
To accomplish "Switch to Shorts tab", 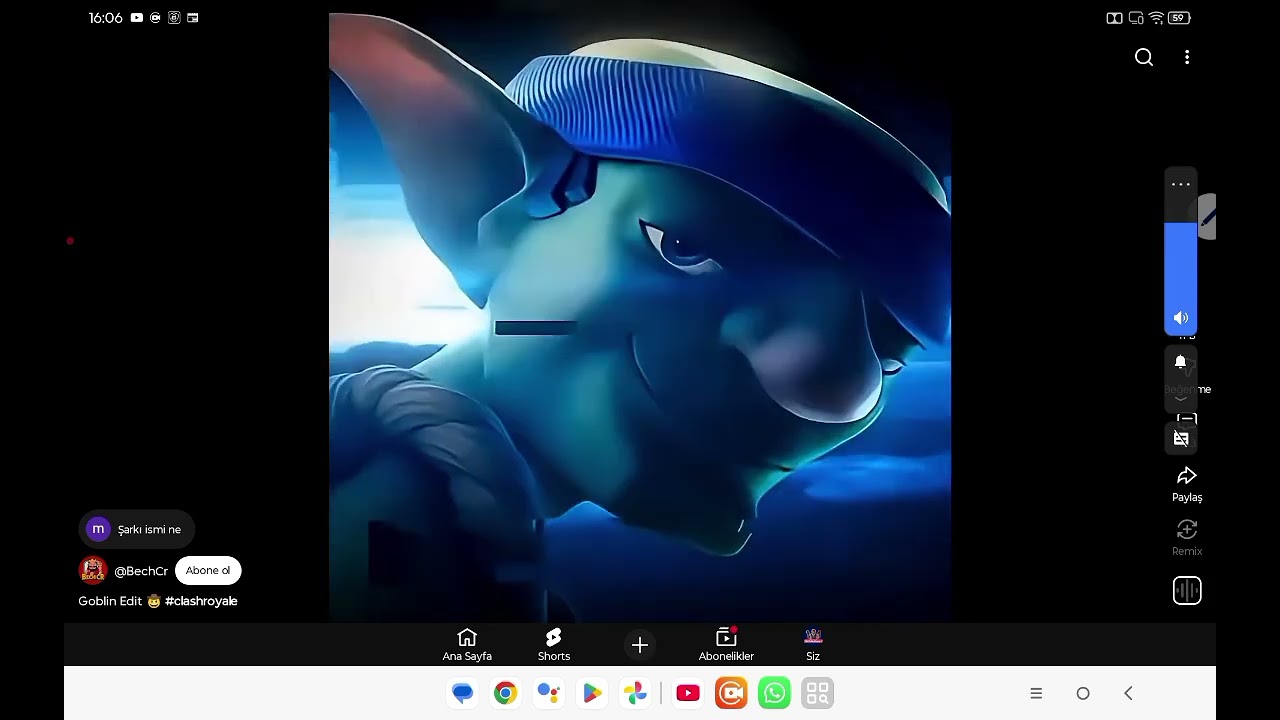I will point(554,645).
